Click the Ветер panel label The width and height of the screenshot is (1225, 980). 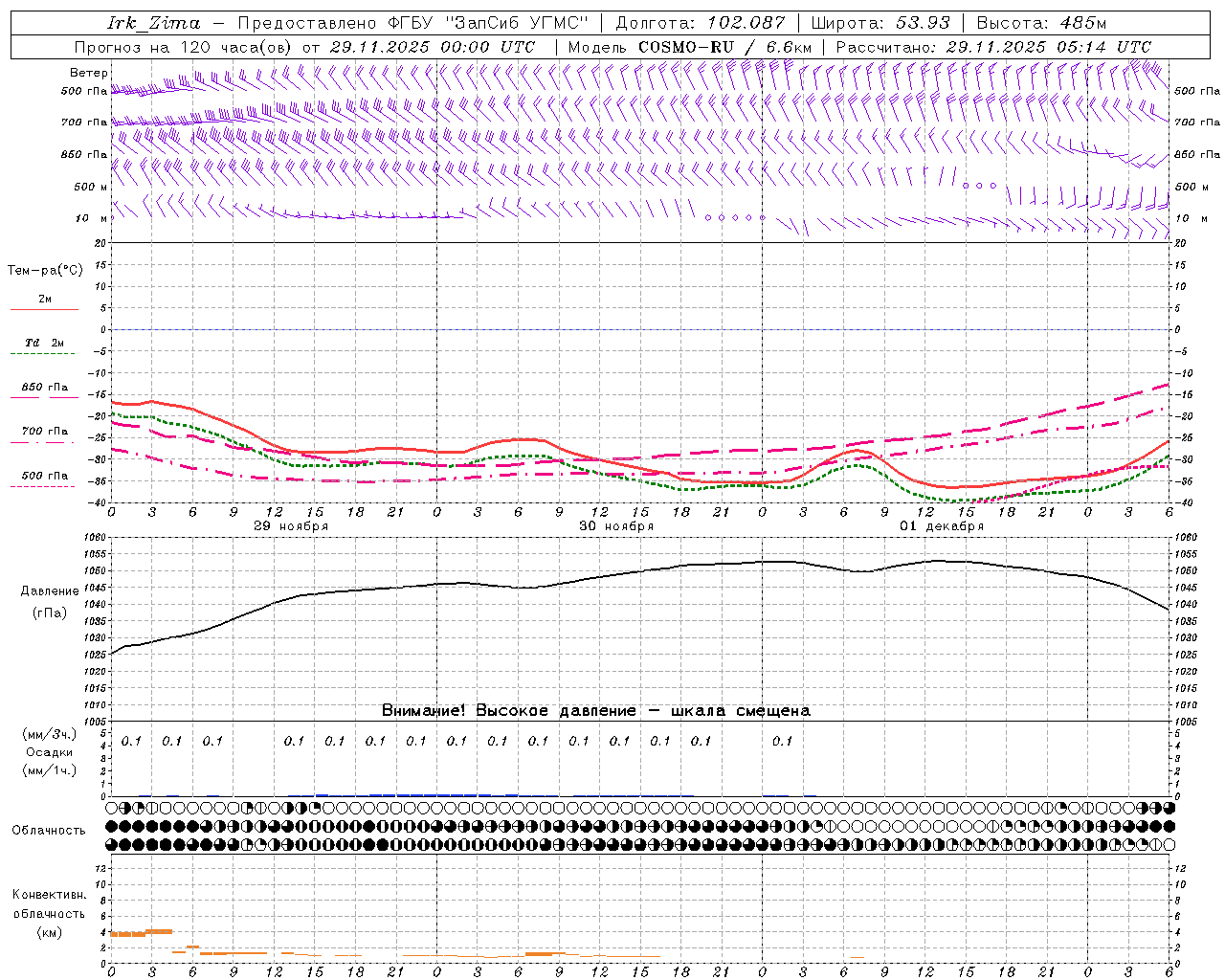tap(89, 73)
